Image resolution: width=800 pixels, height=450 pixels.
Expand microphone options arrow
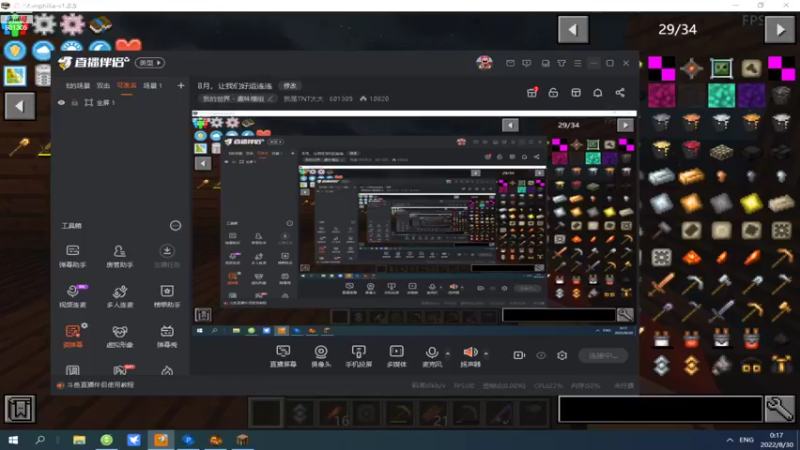(447, 353)
